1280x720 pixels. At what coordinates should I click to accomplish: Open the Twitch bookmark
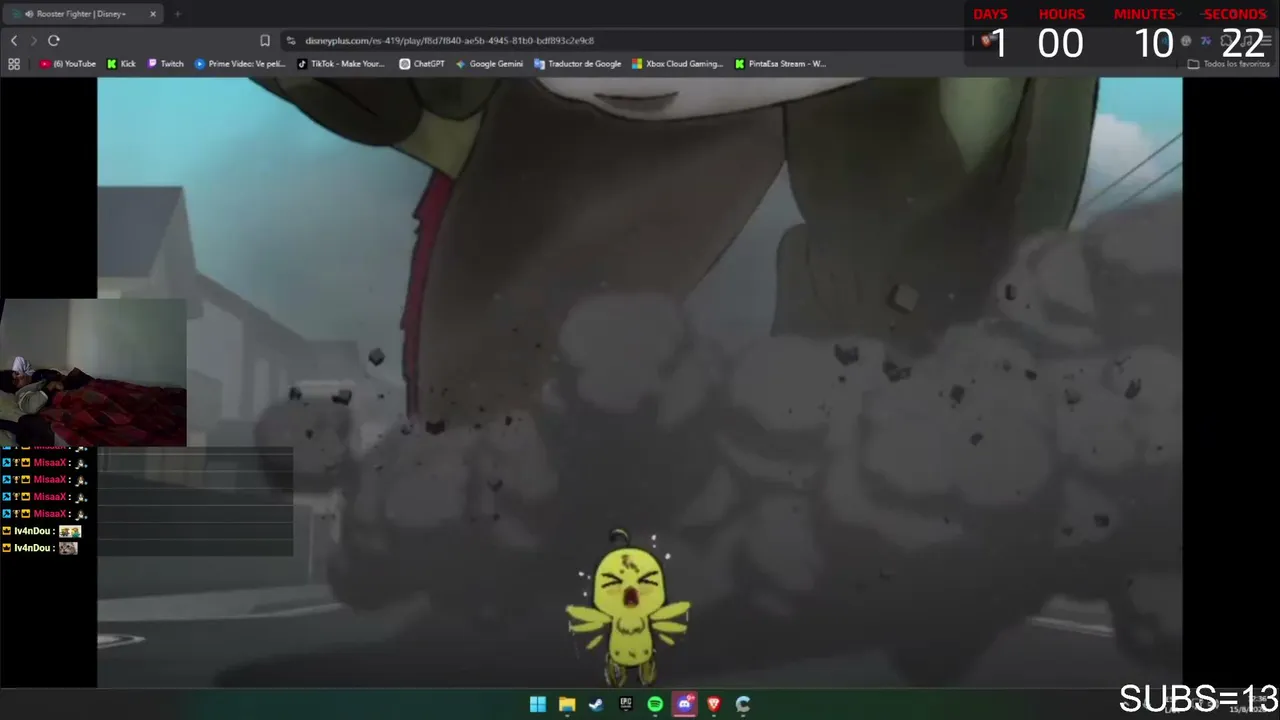coord(166,64)
